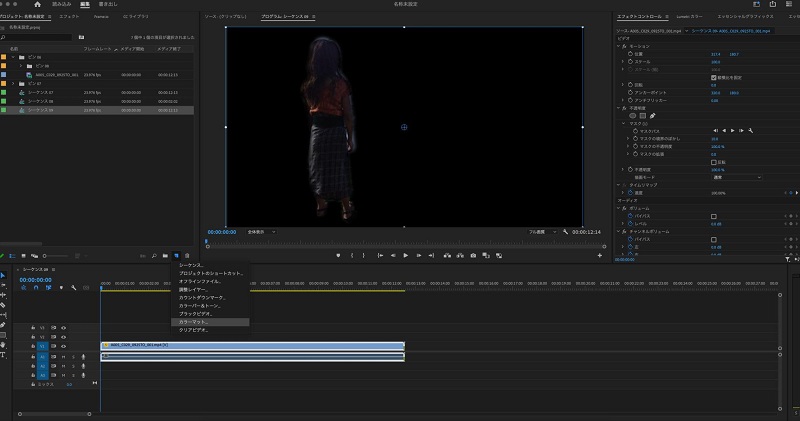Choose Color Matte from New Item menu
The width and height of the screenshot is (800, 421).
click(x=210, y=322)
